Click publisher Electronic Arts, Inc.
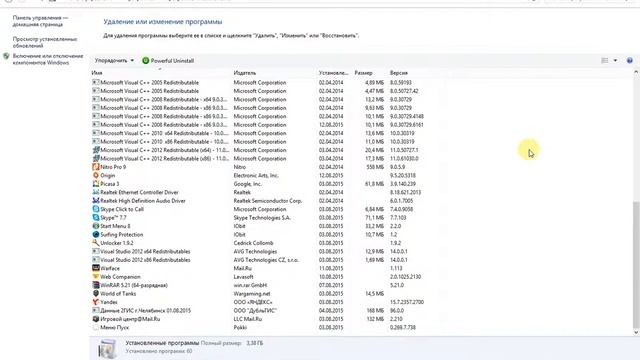 [x=256, y=175]
